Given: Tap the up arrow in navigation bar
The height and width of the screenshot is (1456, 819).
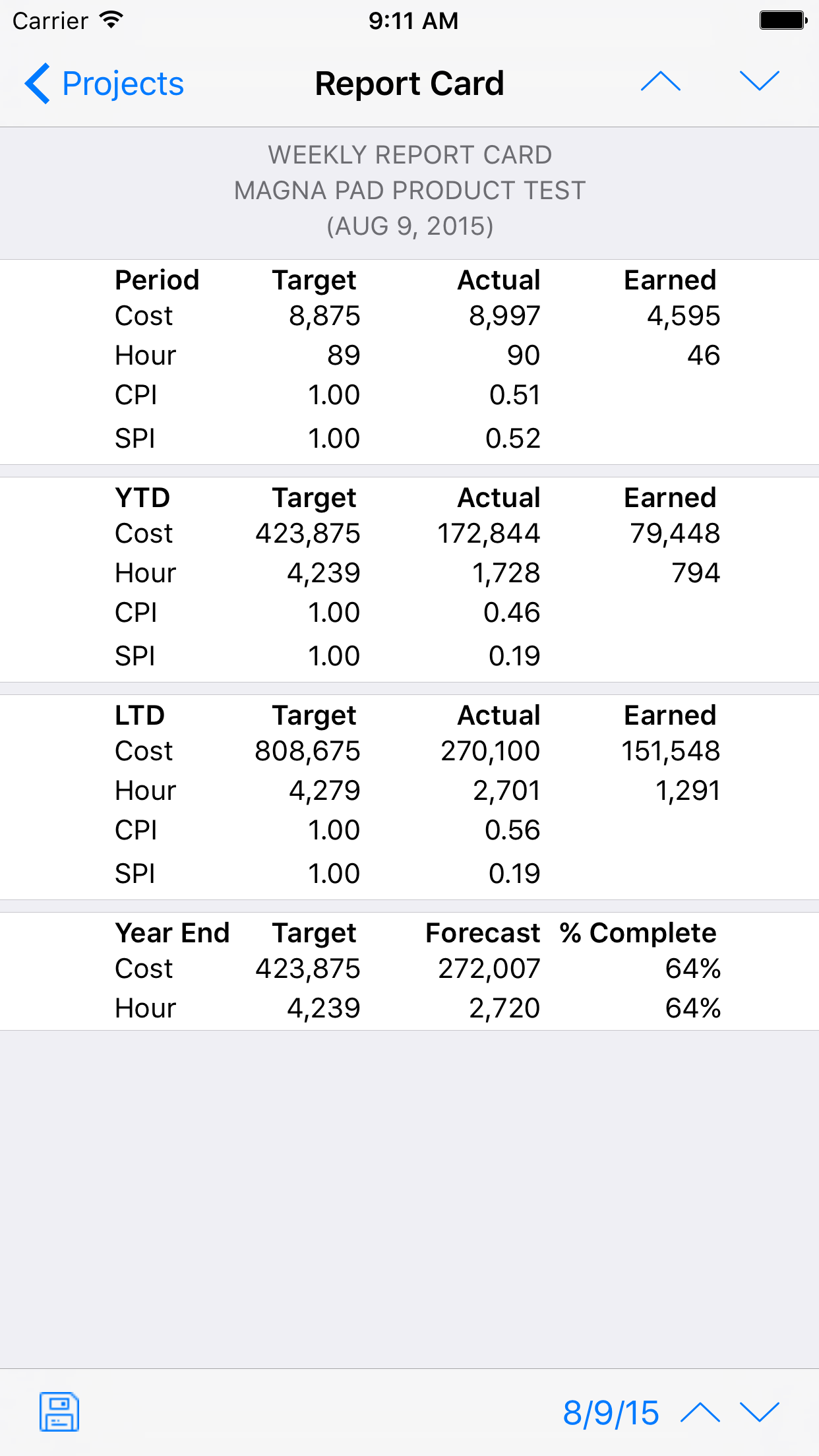Looking at the screenshot, I should pos(661,82).
